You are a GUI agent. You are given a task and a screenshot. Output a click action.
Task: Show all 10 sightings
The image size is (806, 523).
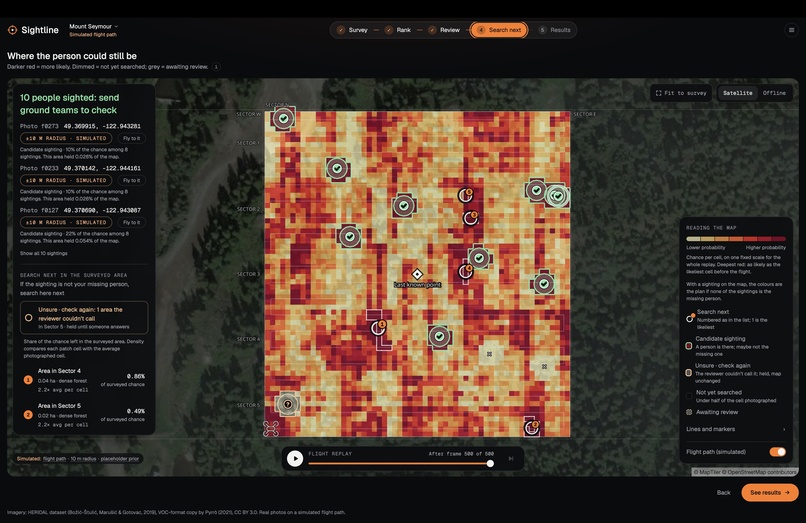tap(44, 253)
